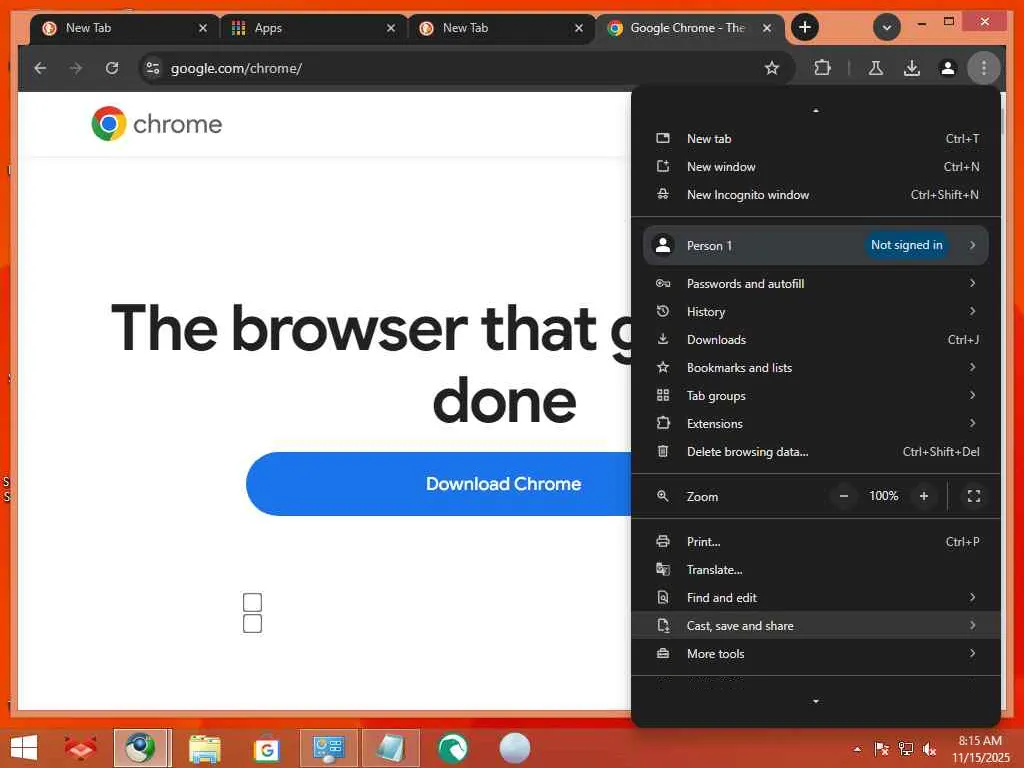Open a new tab with the plus button
Screen dimensions: 1024x768
click(805, 27)
